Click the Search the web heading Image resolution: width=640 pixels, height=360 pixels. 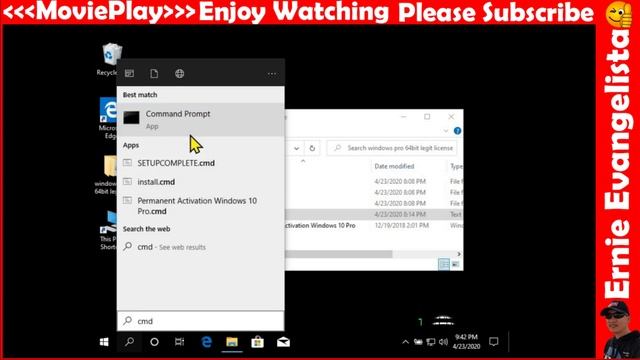pyautogui.click(x=147, y=229)
